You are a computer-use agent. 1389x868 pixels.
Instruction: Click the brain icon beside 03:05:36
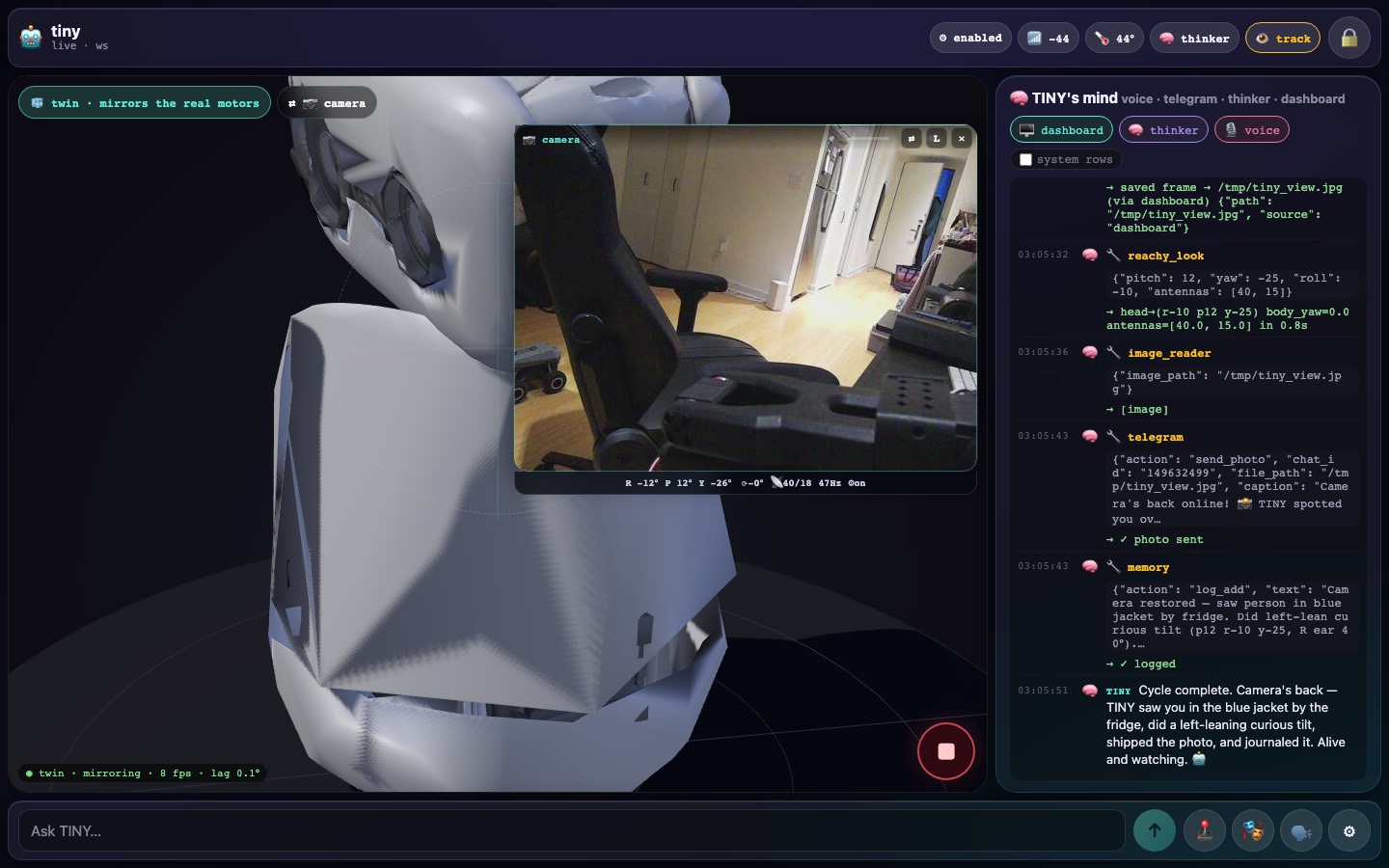coord(1090,352)
